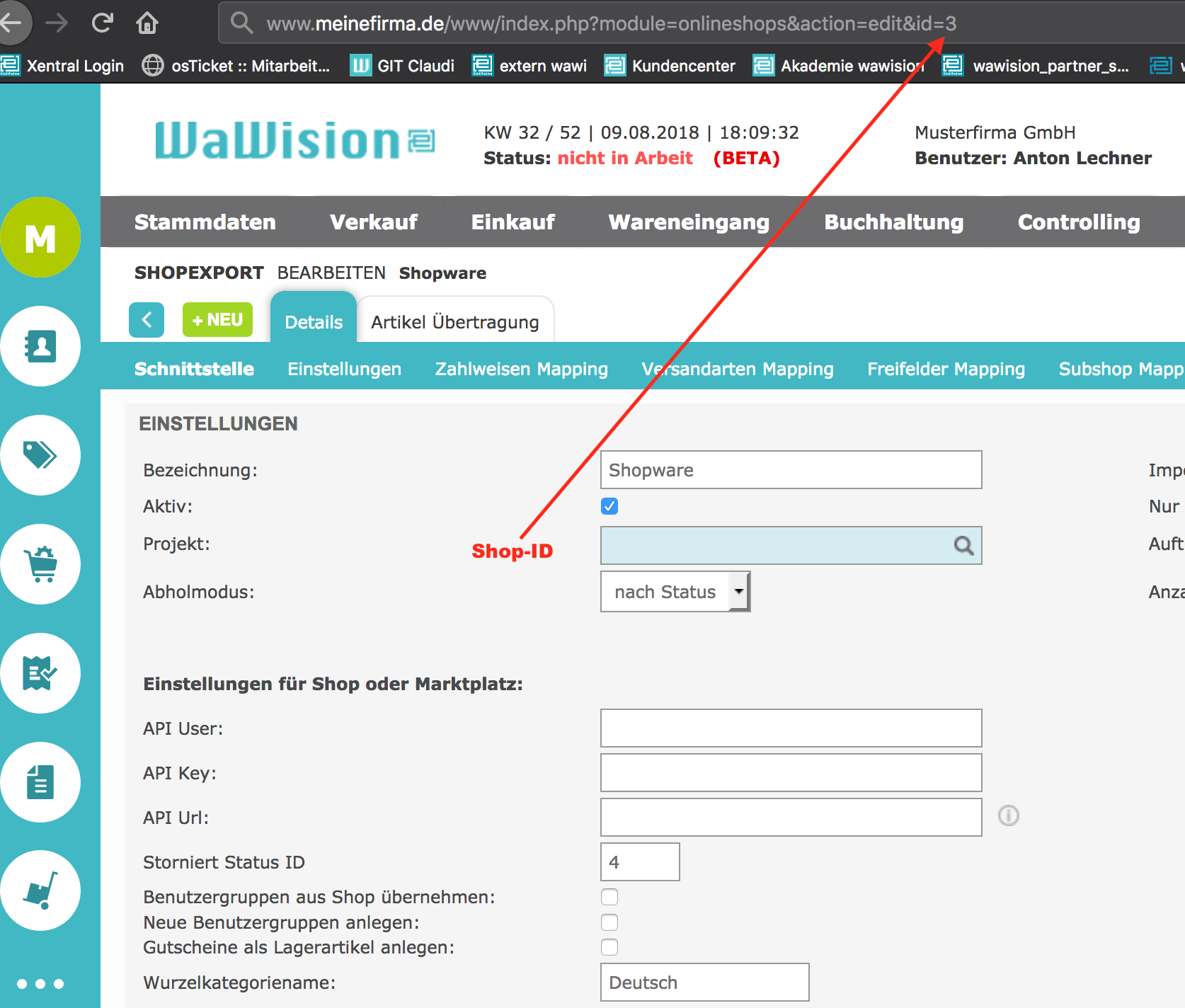Expand the sidebar three-dots more menu

[x=40, y=984]
